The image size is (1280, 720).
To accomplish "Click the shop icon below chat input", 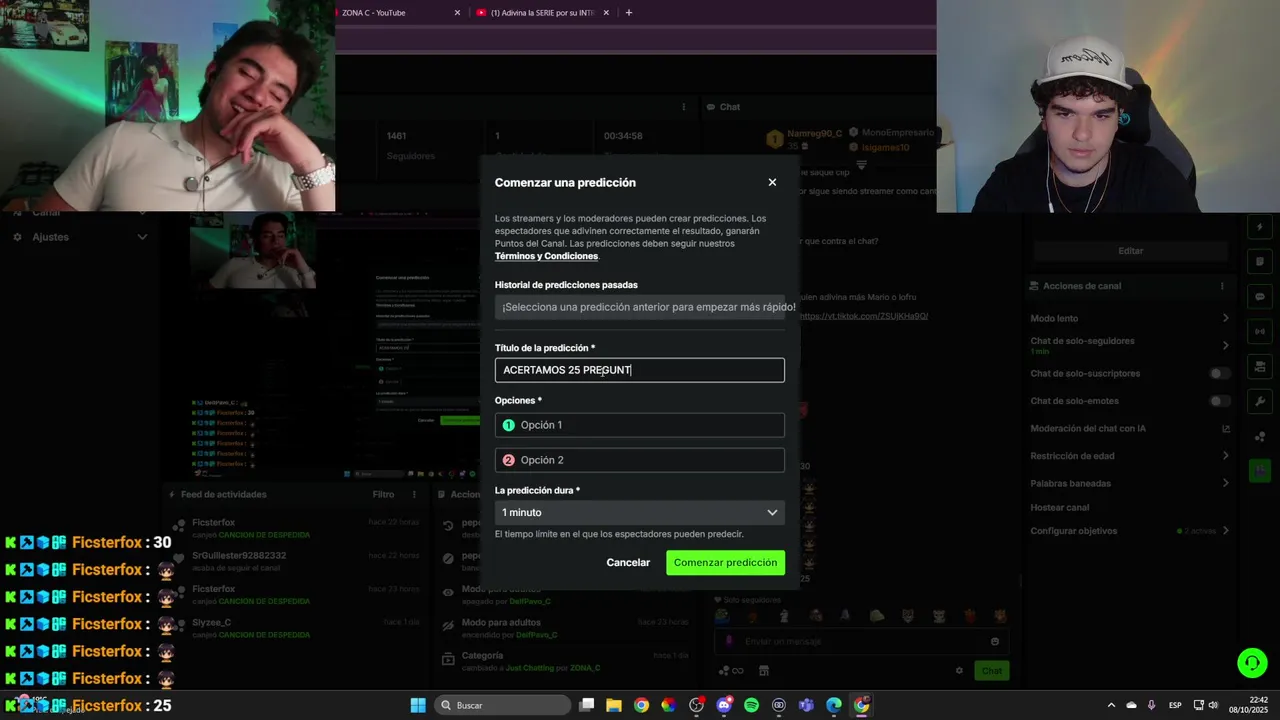I will (x=764, y=670).
